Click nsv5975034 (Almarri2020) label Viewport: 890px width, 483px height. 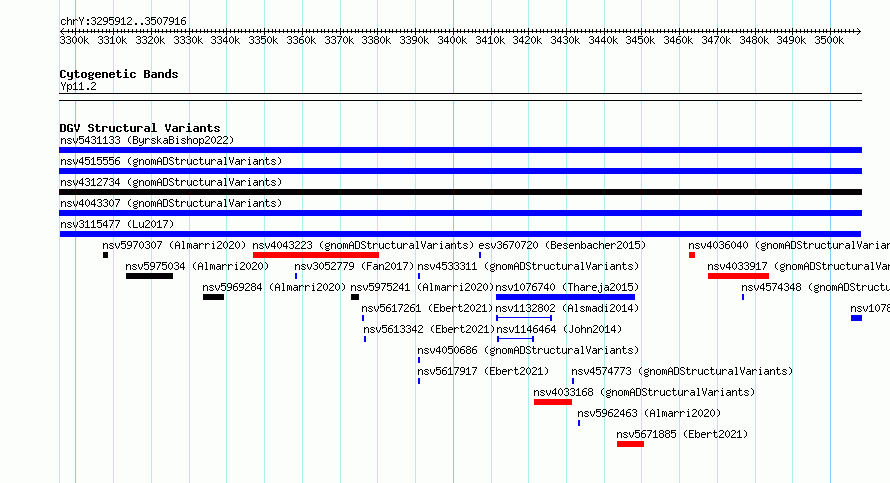point(197,266)
